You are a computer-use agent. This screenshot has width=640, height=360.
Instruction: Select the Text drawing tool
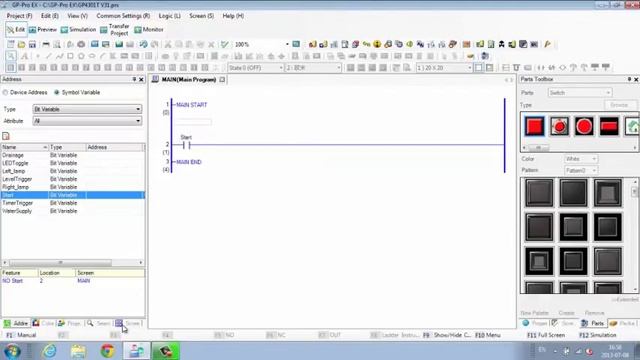pyautogui.click(x=24, y=56)
